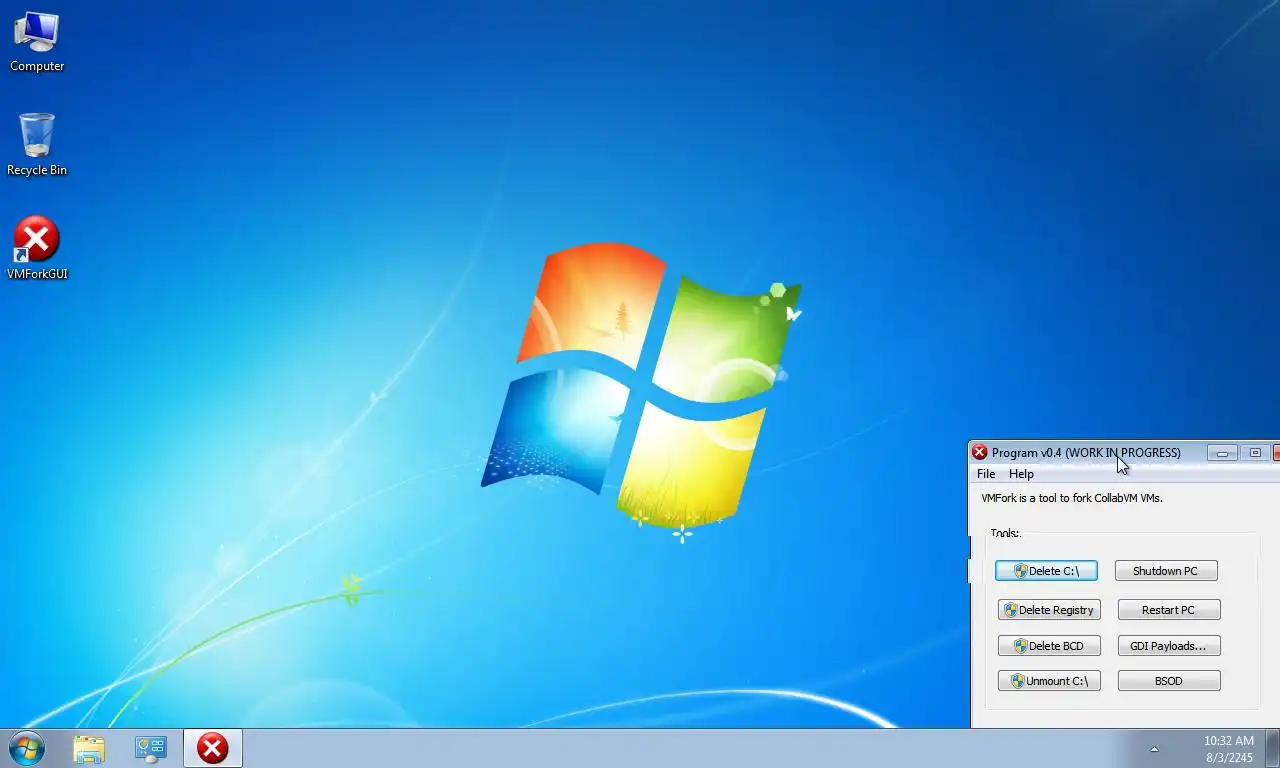1280x768 pixels.
Task: Select the Recycle Bin desktop icon
Action: (37, 145)
